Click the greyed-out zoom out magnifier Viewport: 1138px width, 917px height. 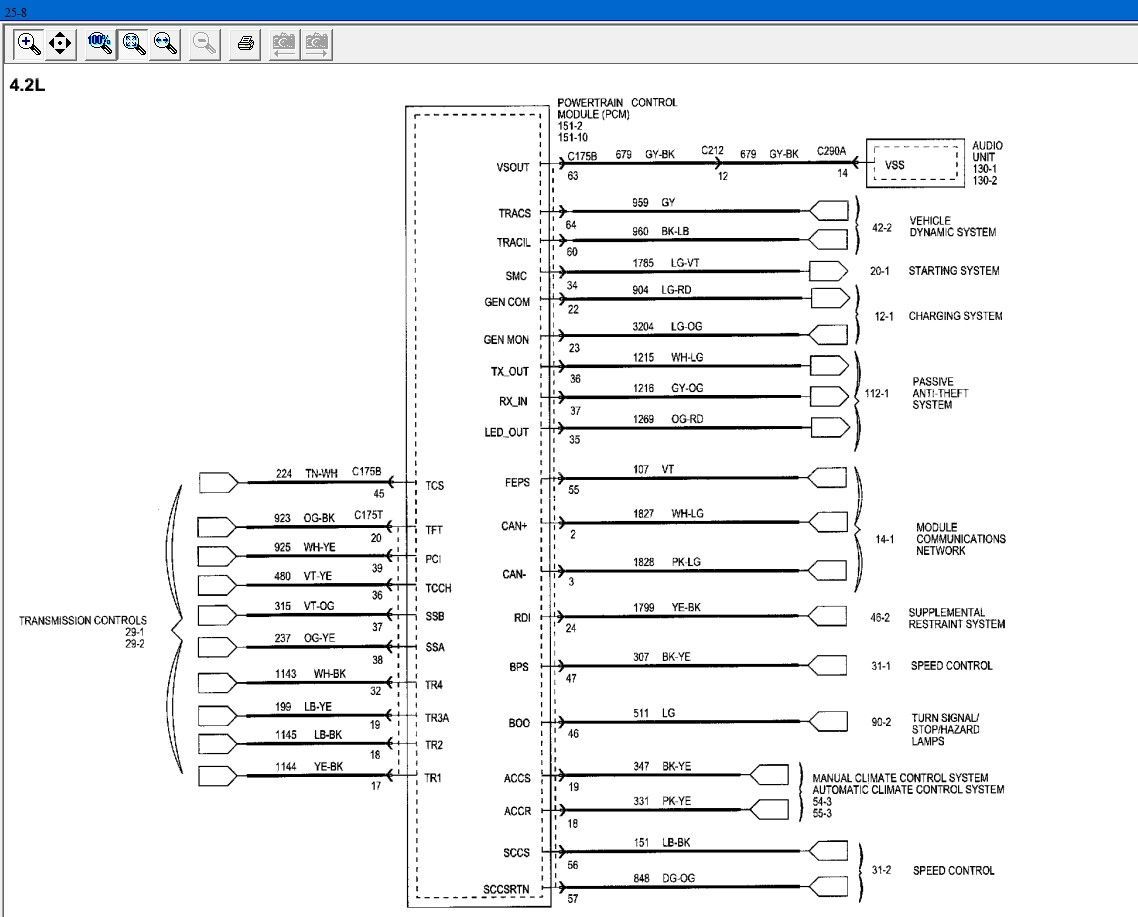tap(205, 44)
